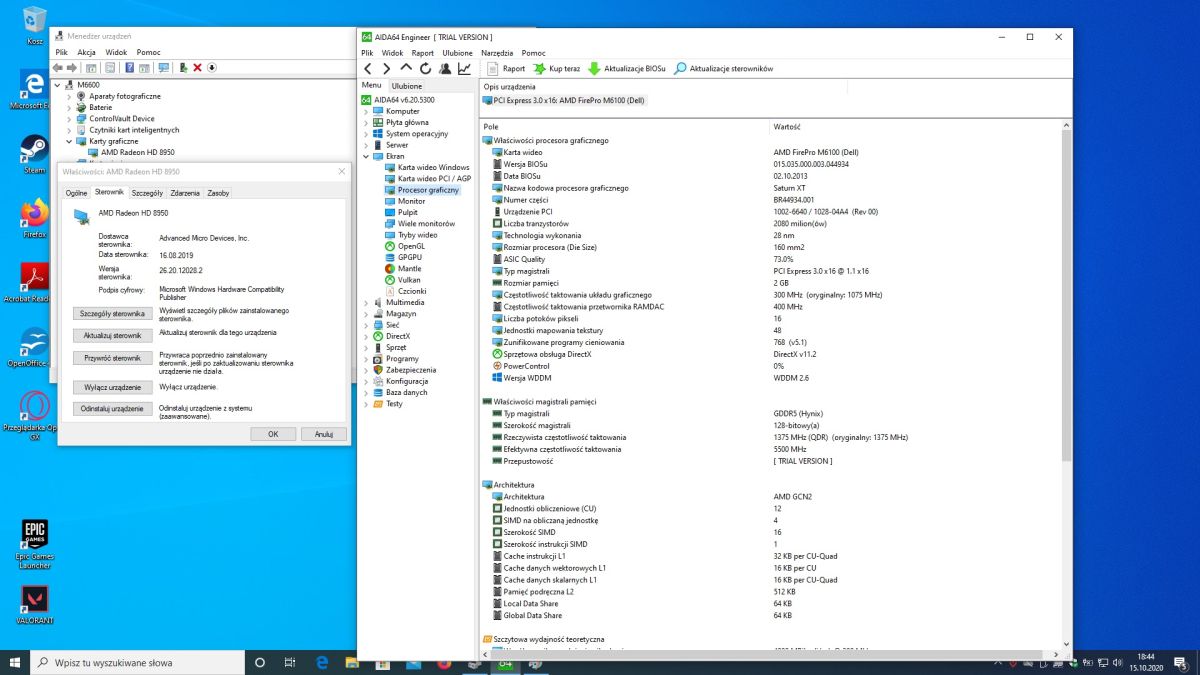The image size is (1200, 675).
Task: Expand Baterie in Device Manager
Action: [x=69, y=107]
